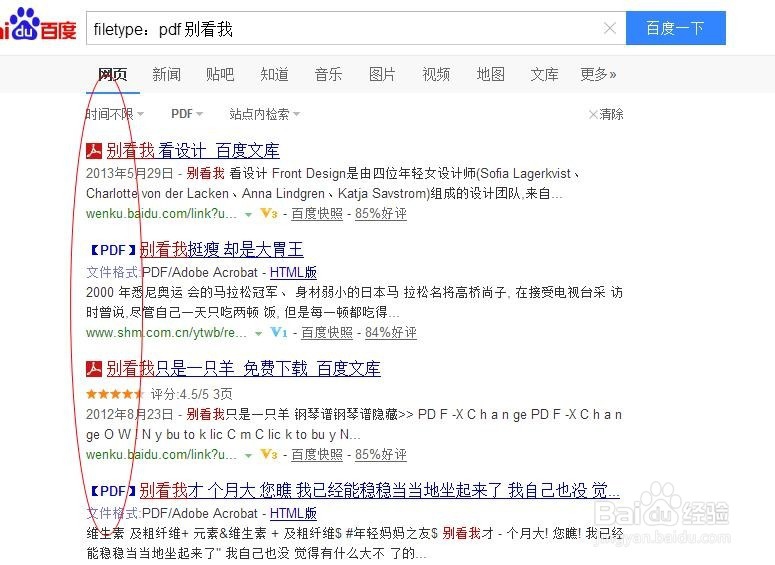Click the rating text 评分:4.5/5 3页

click(191, 394)
